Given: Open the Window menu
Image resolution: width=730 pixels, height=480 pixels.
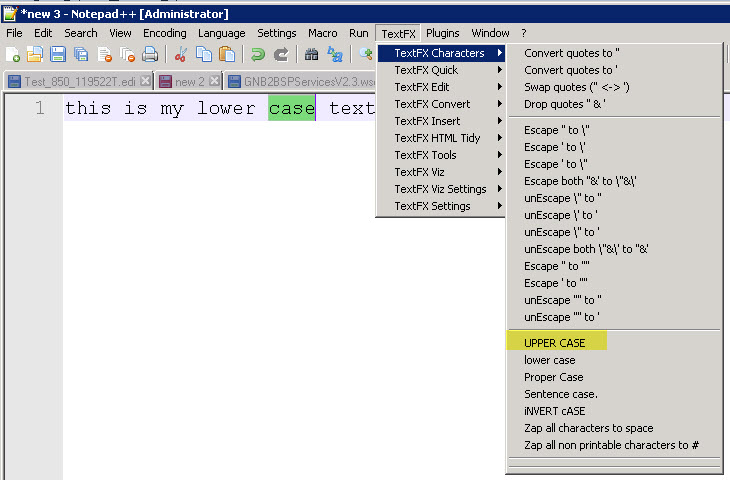Looking at the screenshot, I should (x=490, y=33).
